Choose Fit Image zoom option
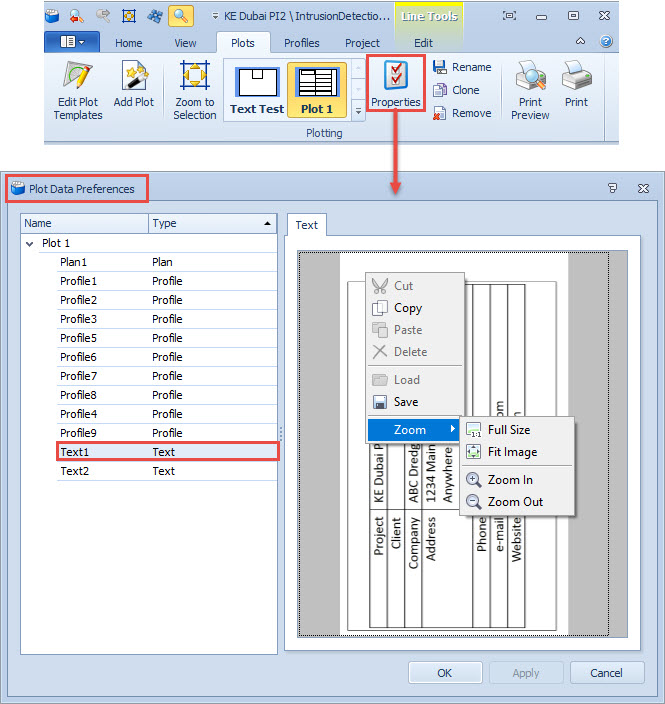 click(517, 452)
